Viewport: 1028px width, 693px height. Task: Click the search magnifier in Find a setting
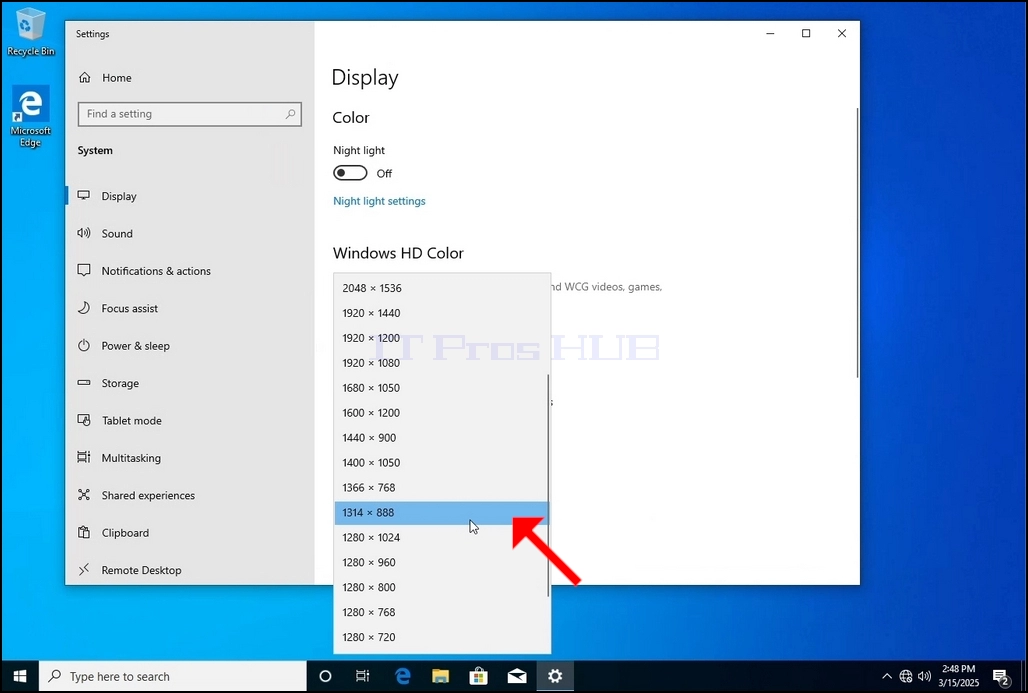tap(290, 114)
